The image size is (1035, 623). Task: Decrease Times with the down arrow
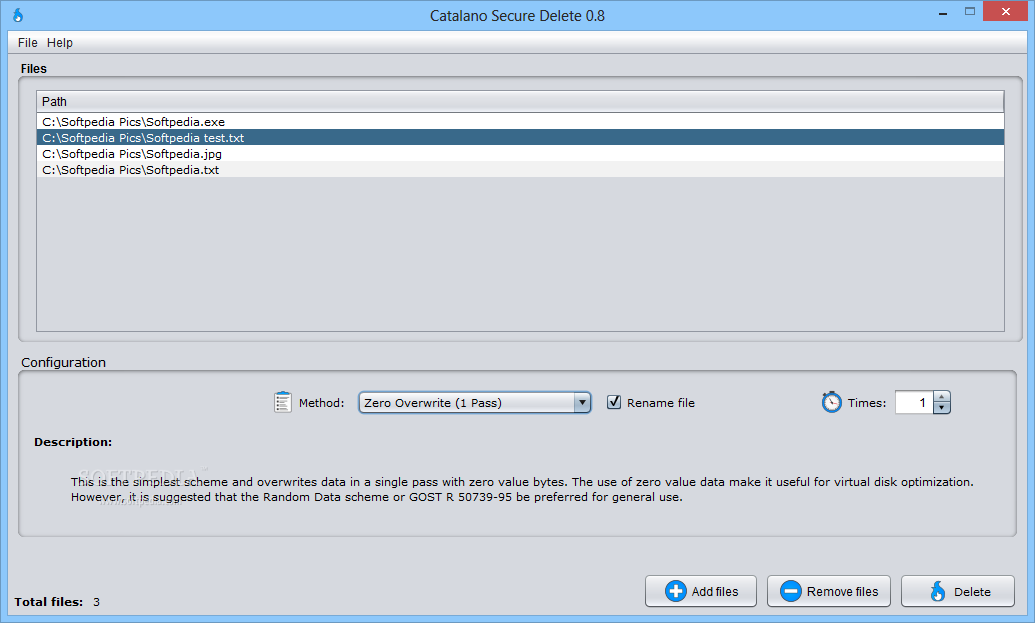[x=941, y=408]
